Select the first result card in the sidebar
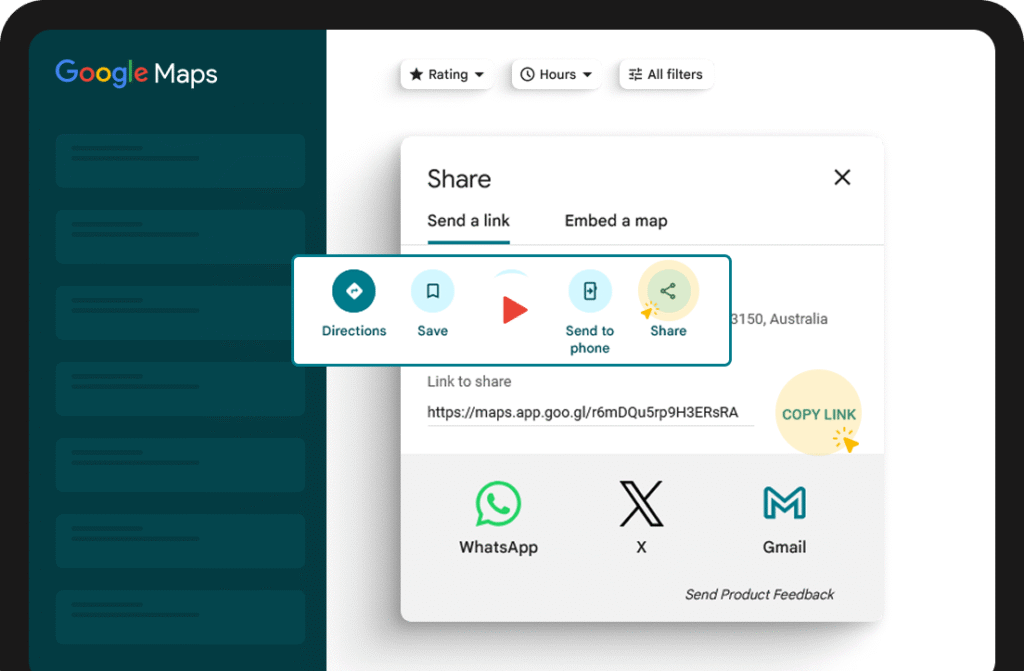 [180, 161]
